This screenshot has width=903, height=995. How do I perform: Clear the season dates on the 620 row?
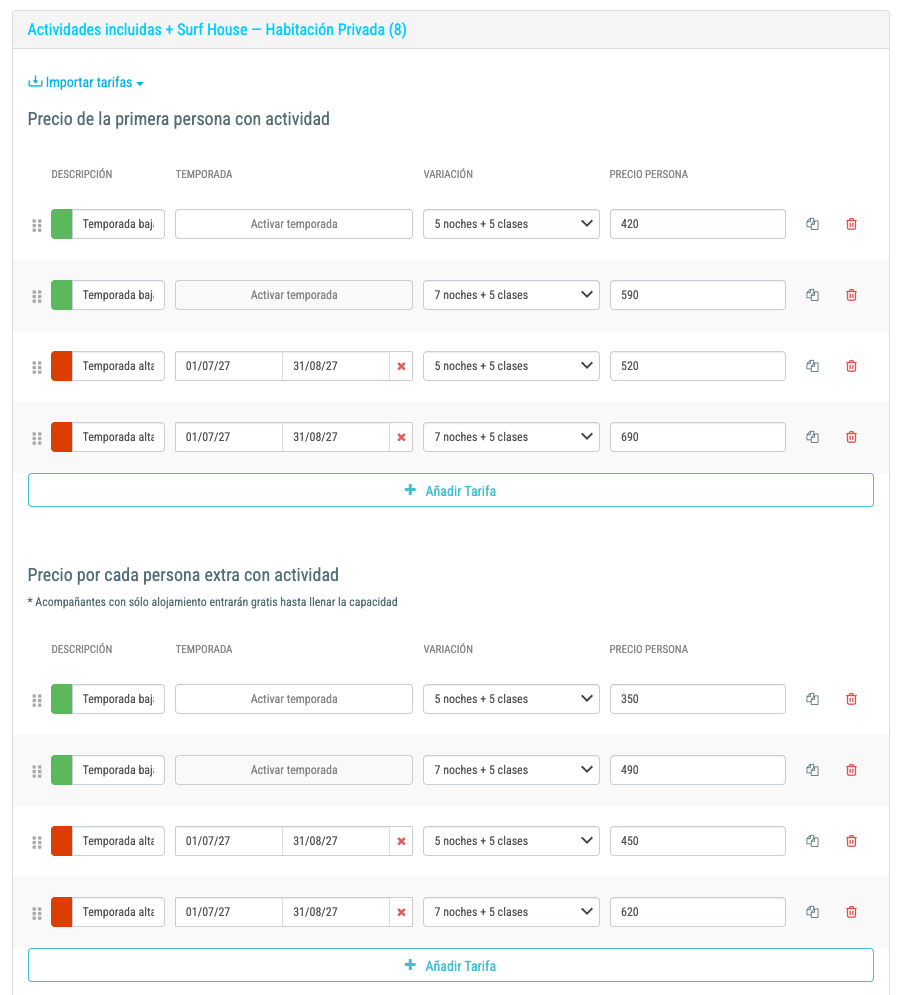401,912
